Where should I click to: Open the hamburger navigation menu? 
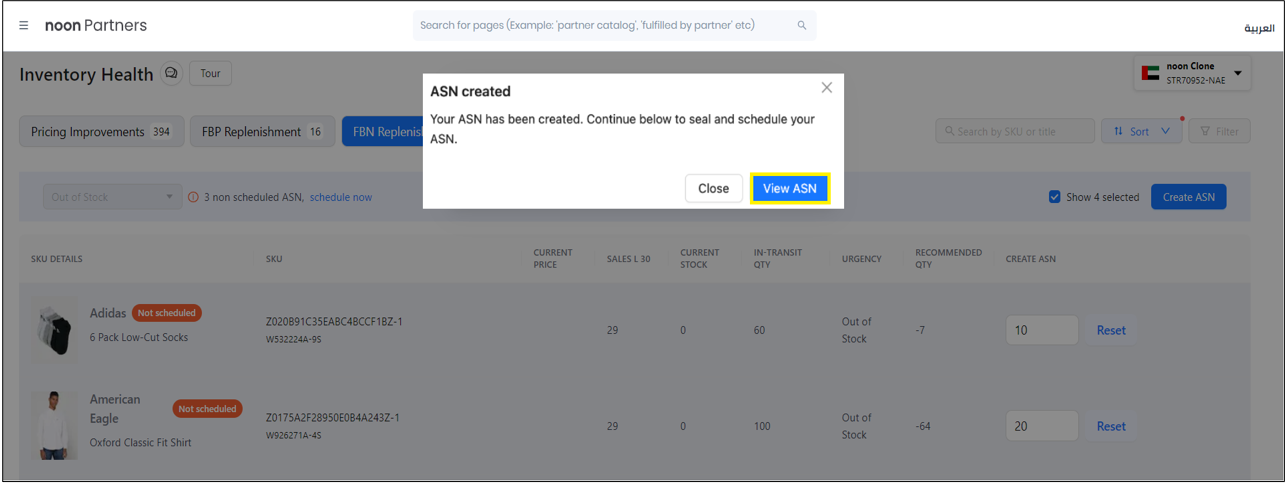24,26
